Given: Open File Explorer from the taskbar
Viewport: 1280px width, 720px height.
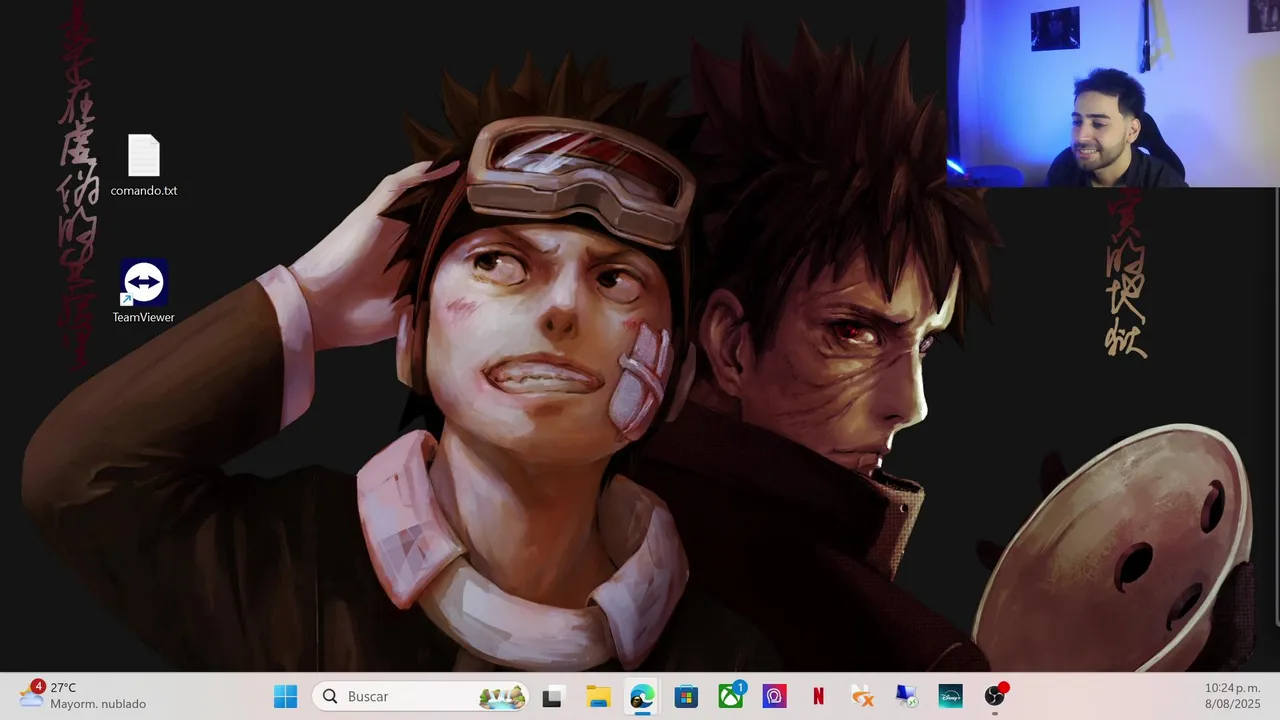Looking at the screenshot, I should pos(598,697).
